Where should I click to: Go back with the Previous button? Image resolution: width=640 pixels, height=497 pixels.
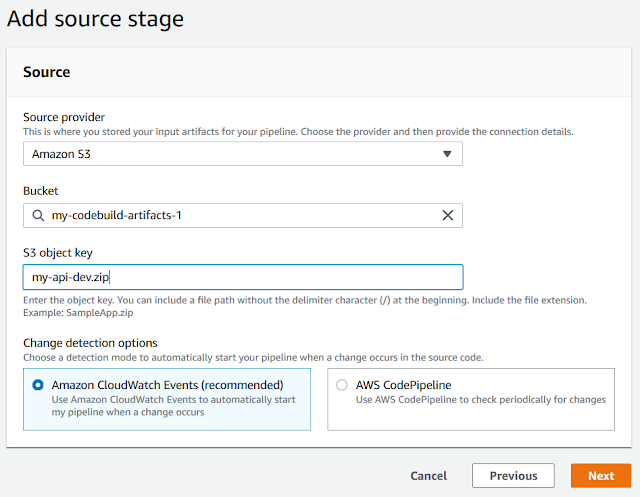pos(513,475)
